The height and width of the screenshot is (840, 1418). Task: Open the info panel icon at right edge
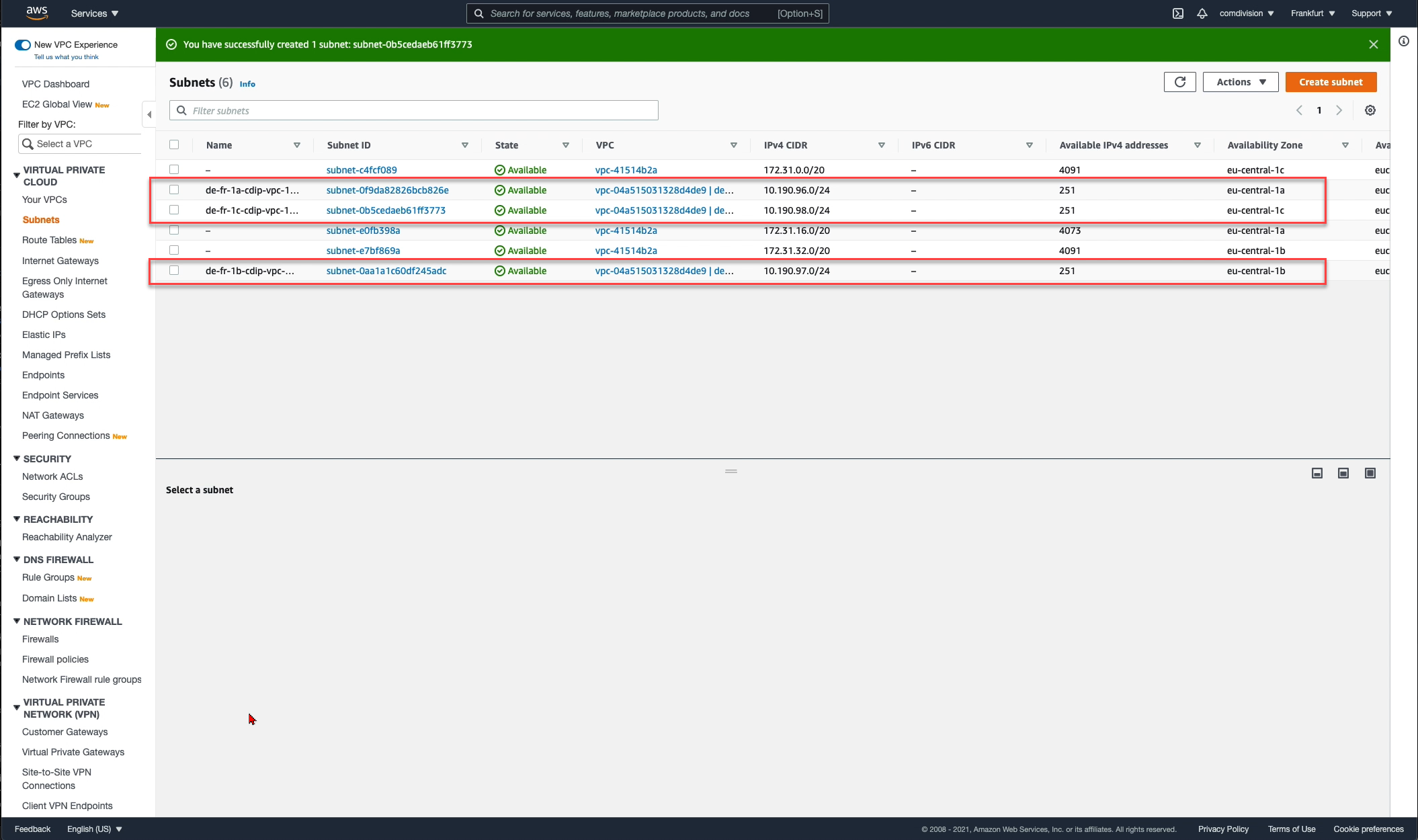(1404, 42)
